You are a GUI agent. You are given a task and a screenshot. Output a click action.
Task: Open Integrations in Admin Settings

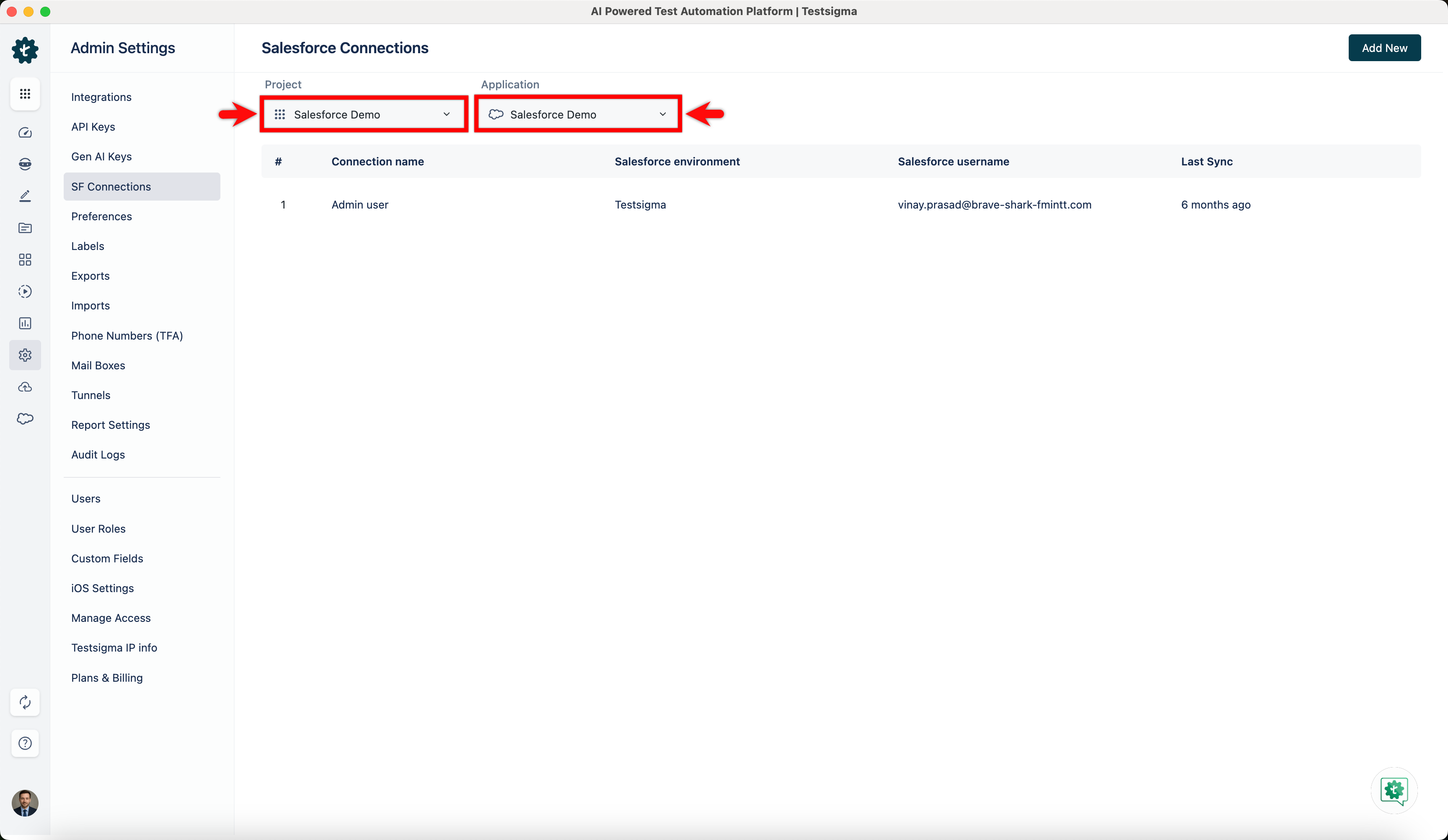[101, 97]
